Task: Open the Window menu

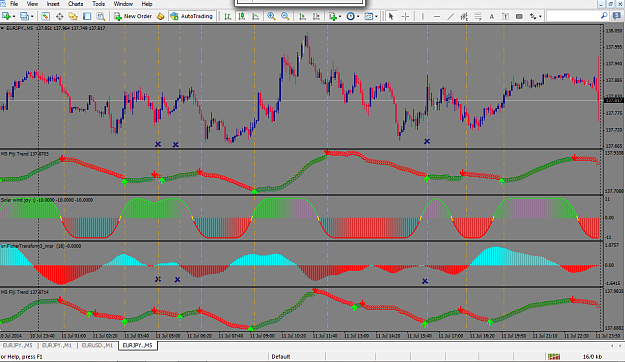Action: point(123,4)
